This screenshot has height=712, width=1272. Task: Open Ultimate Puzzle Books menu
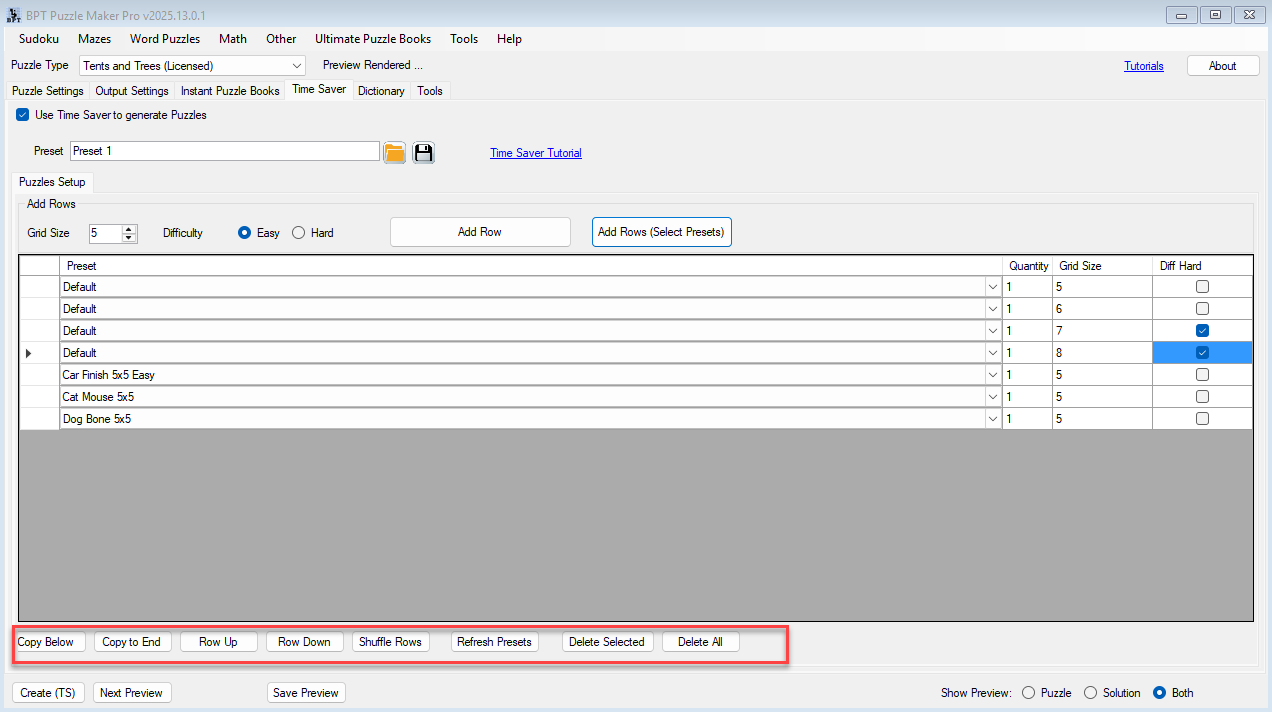coord(373,39)
